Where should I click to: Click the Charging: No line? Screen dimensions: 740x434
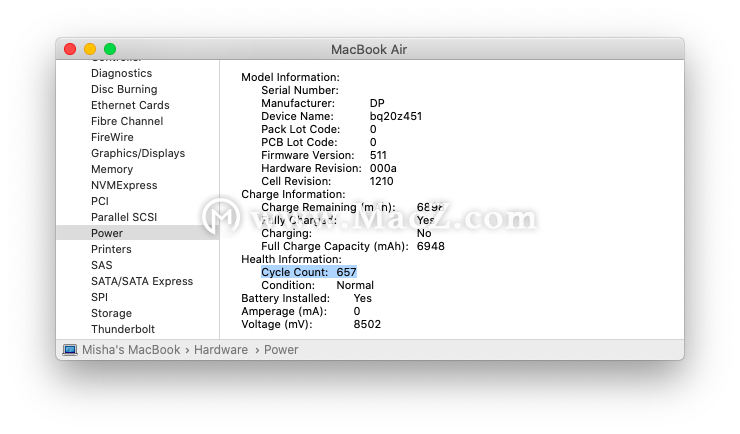(x=346, y=233)
